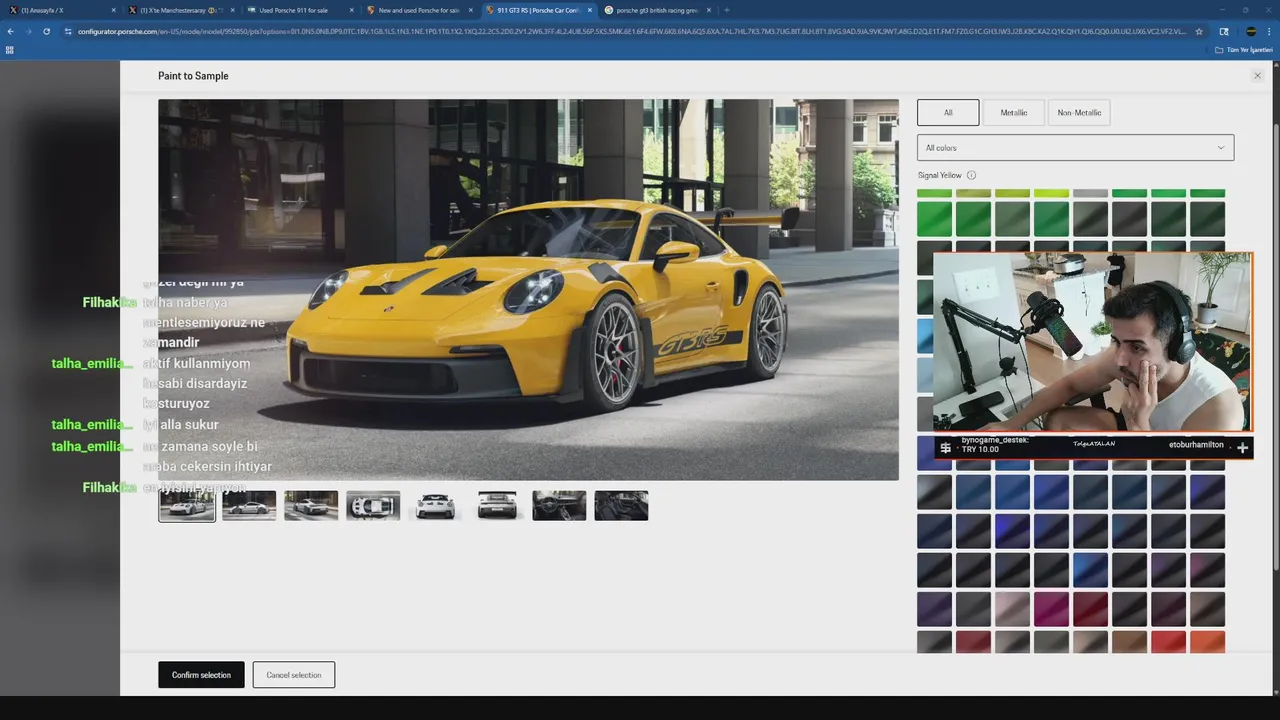
Task: Show the top-down car view thumbnail
Action: click(373, 506)
